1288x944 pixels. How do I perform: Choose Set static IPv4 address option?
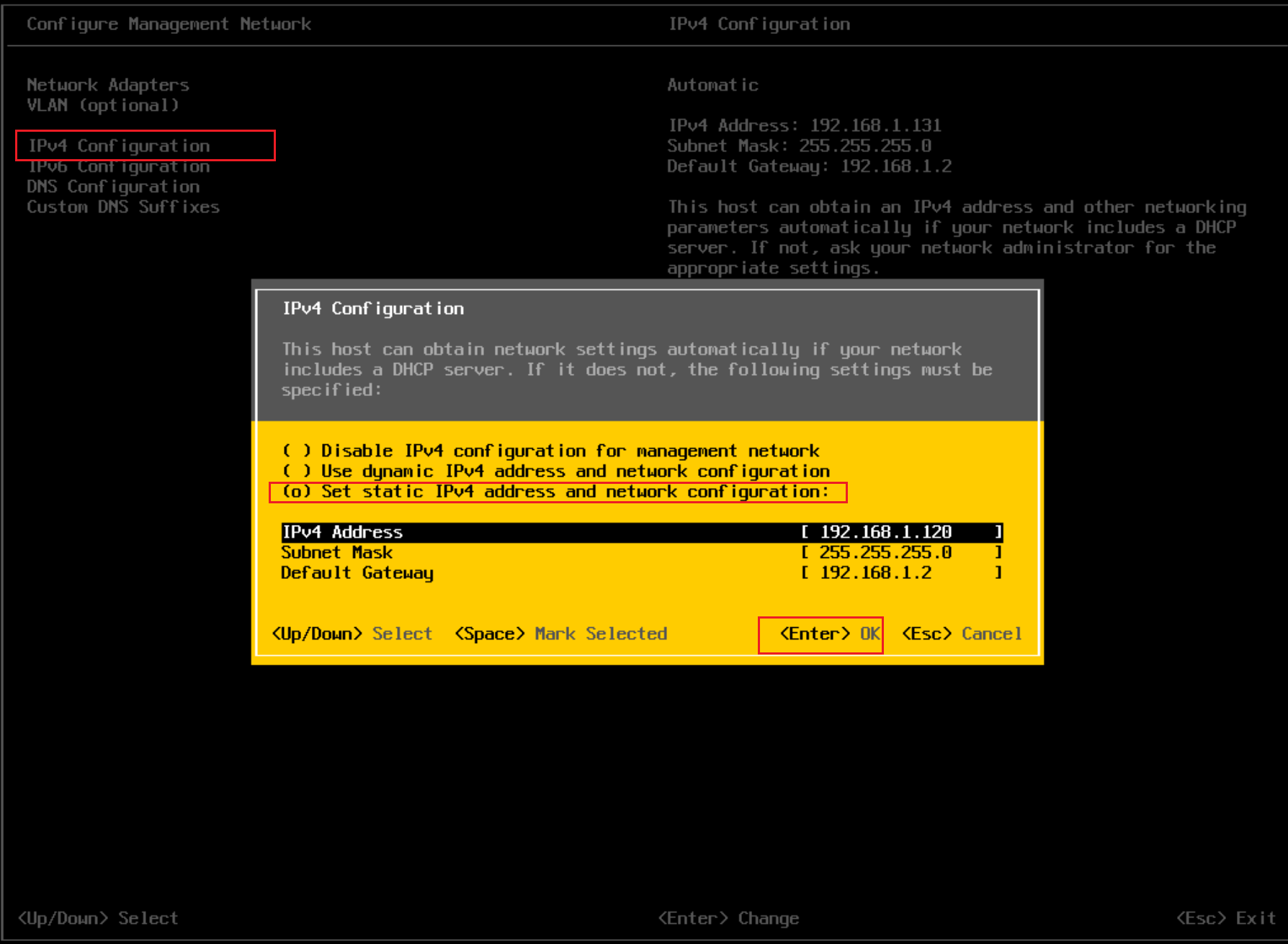pos(556,492)
